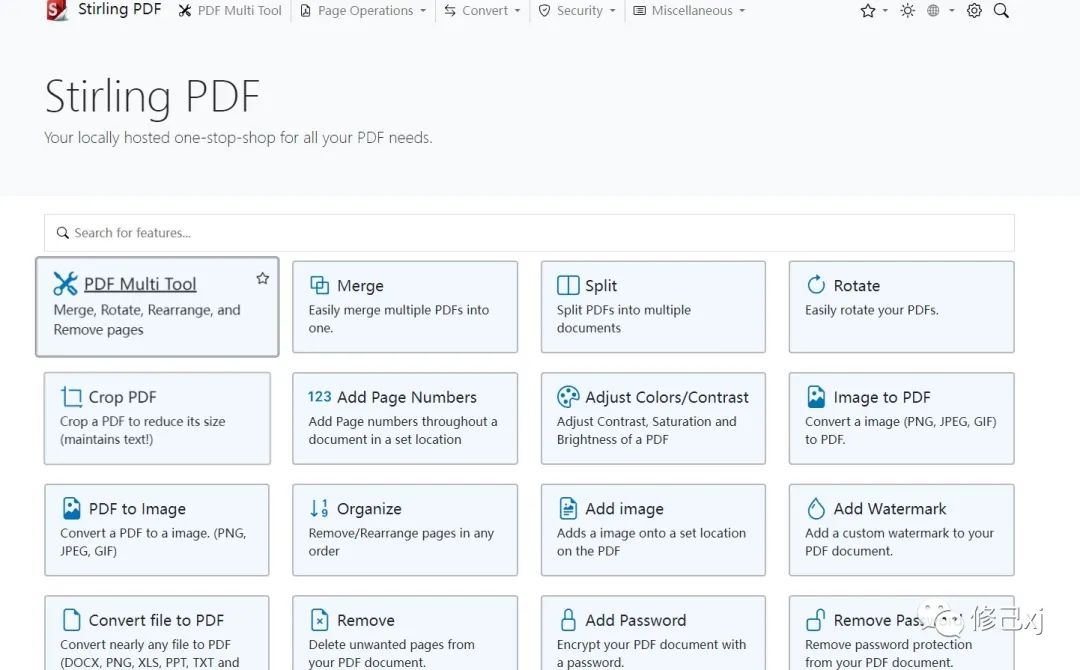
Task: Click the Add Password lock icon
Action: [568, 619]
